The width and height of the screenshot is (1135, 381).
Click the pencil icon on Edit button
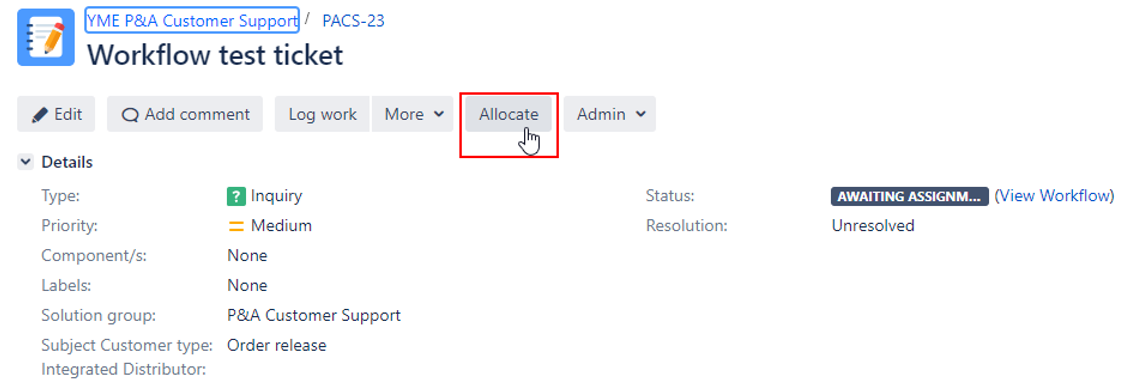point(41,114)
